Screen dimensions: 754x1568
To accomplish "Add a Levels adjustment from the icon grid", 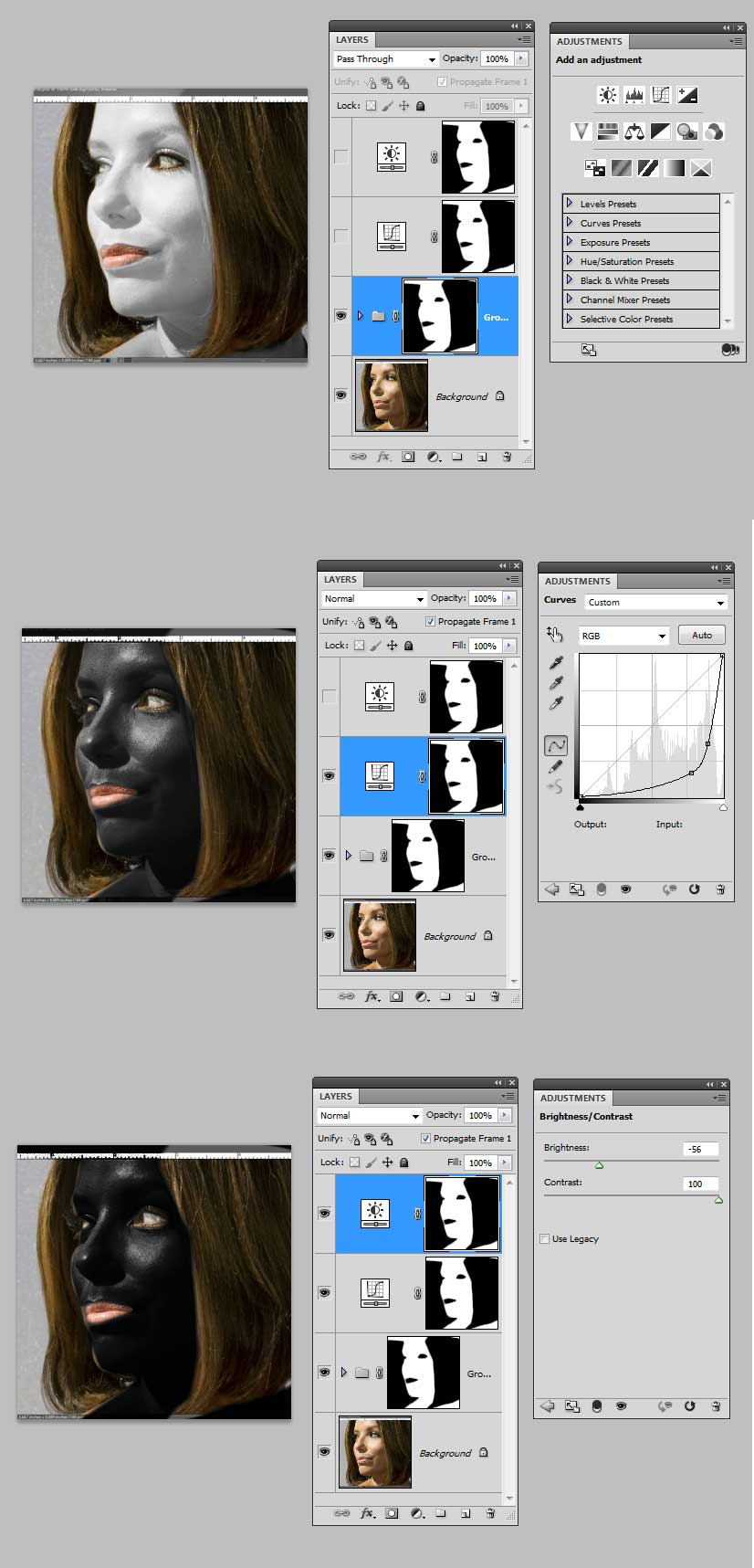I will tap(634, 95).
